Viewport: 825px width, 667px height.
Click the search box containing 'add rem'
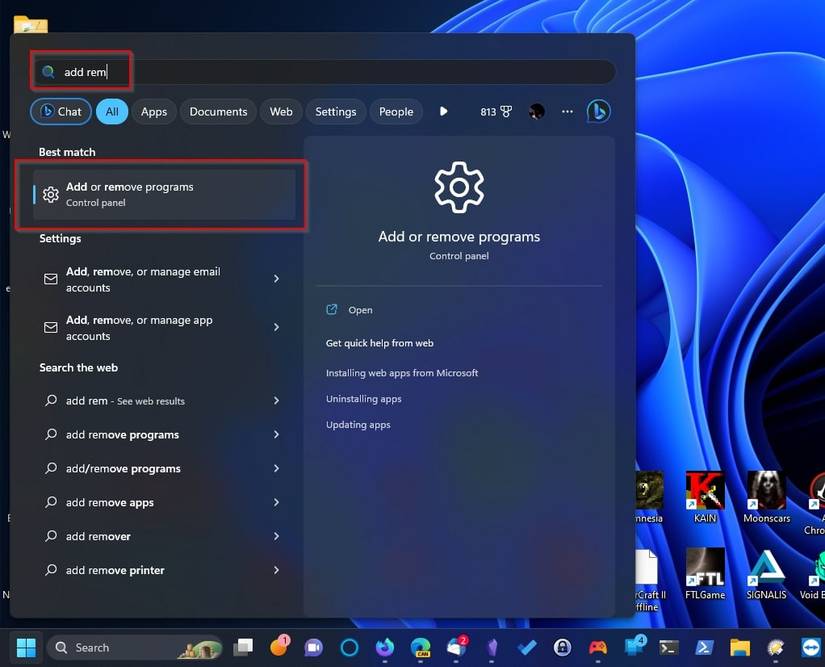pyautogui.click(x=325, y=72)
